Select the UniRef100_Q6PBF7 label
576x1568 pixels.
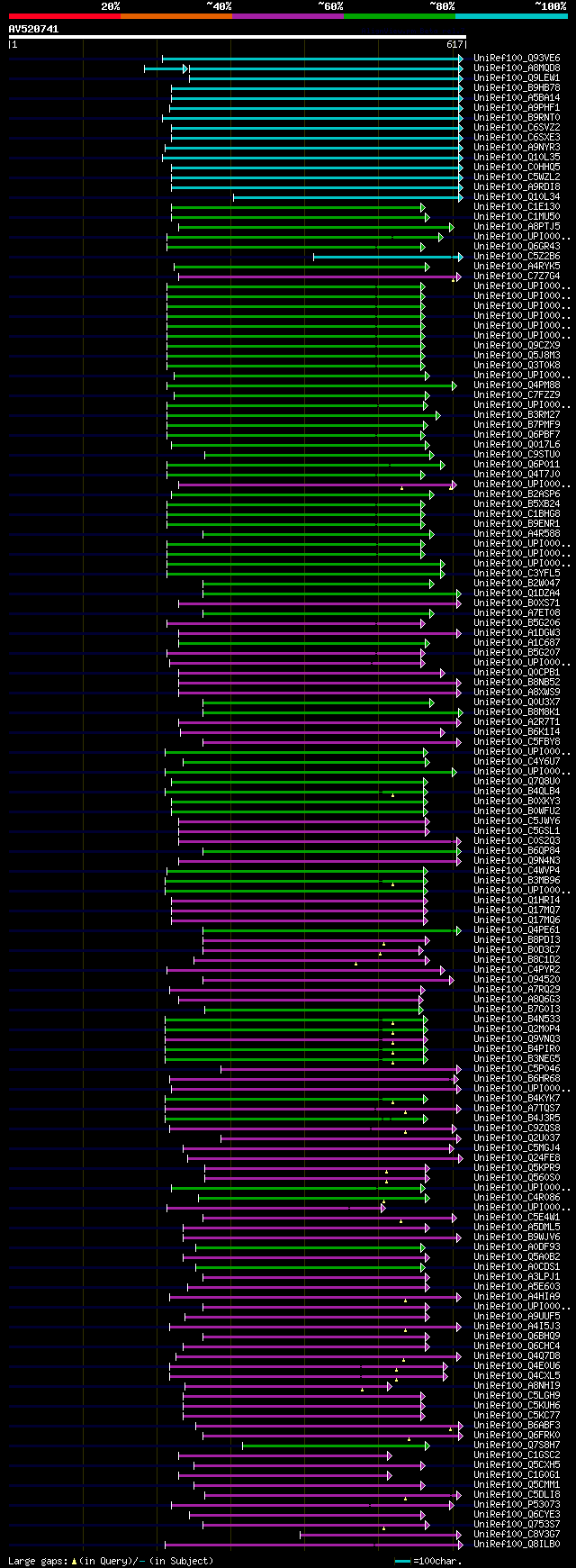click(x=517, y=435)
